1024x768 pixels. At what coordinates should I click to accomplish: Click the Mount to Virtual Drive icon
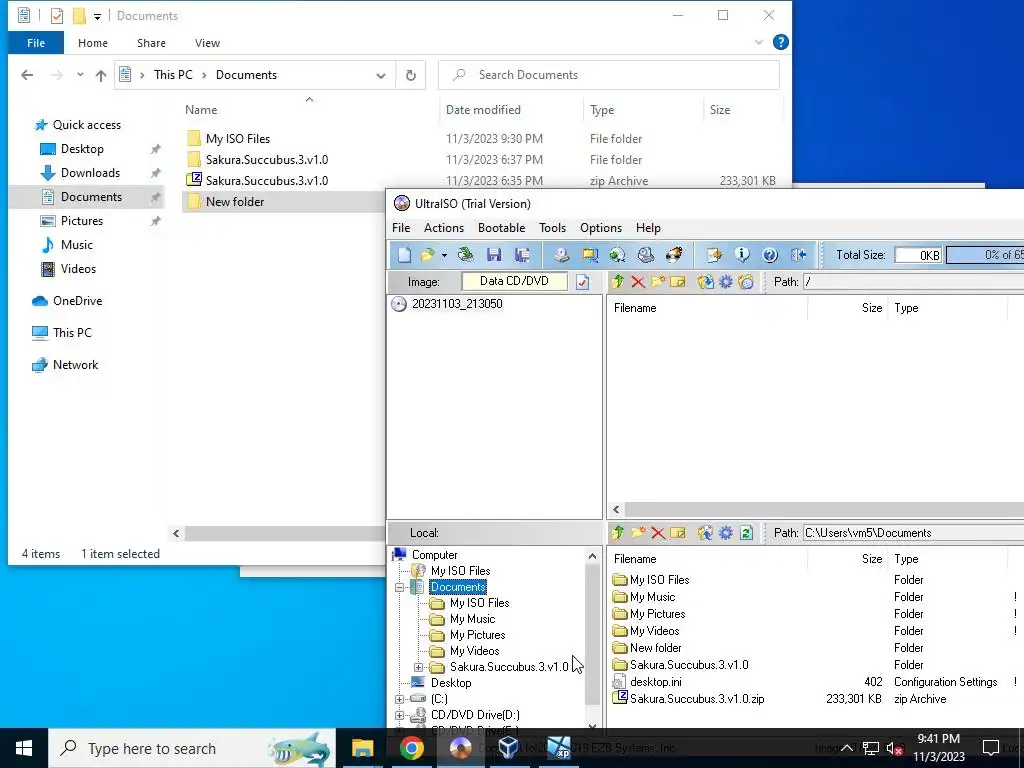pyautogui.click(x=645, y=255)
